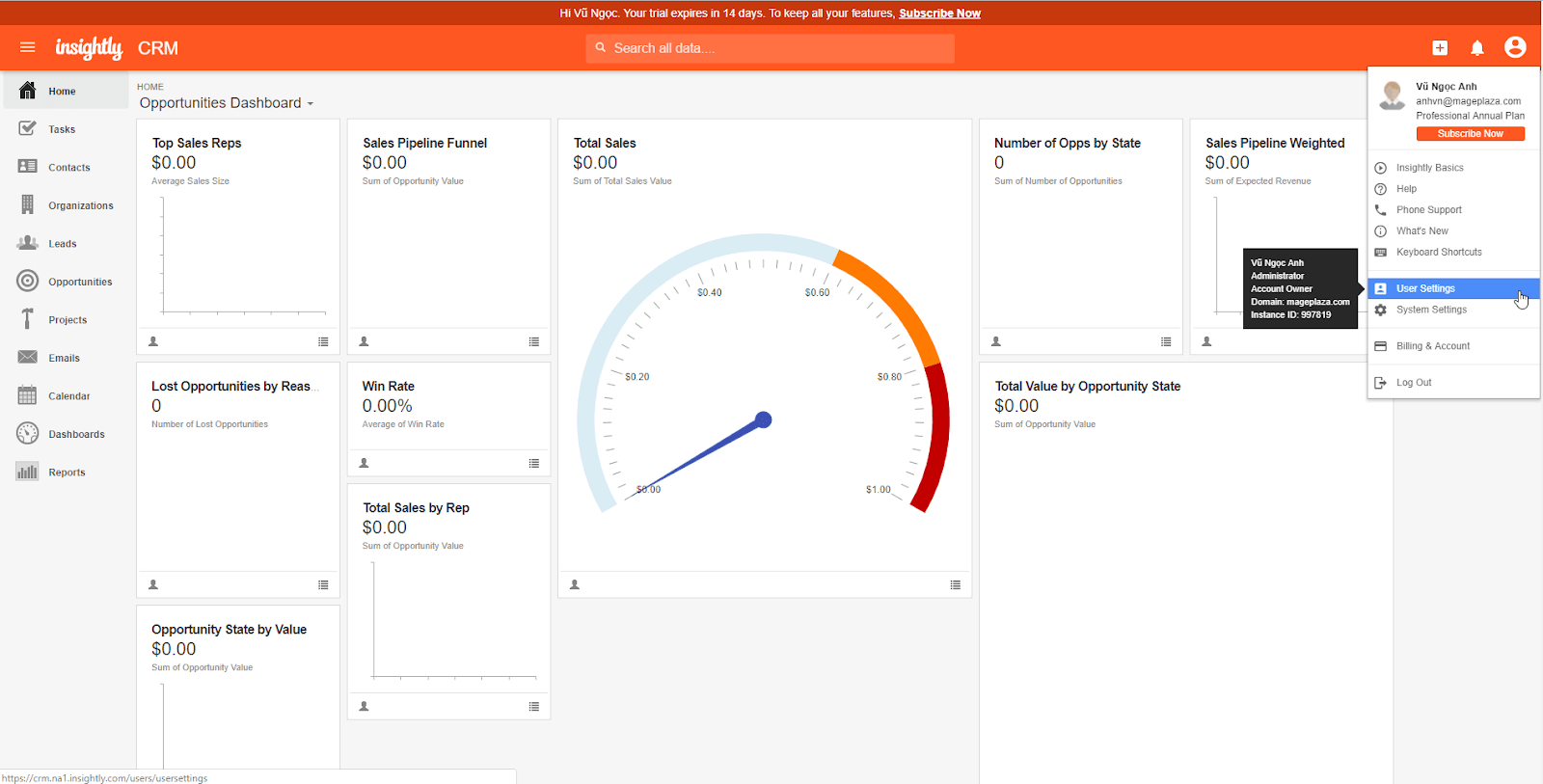Click the user profile avatar icon
This screenshot has height=784, width=1543.
point(1515,47)
